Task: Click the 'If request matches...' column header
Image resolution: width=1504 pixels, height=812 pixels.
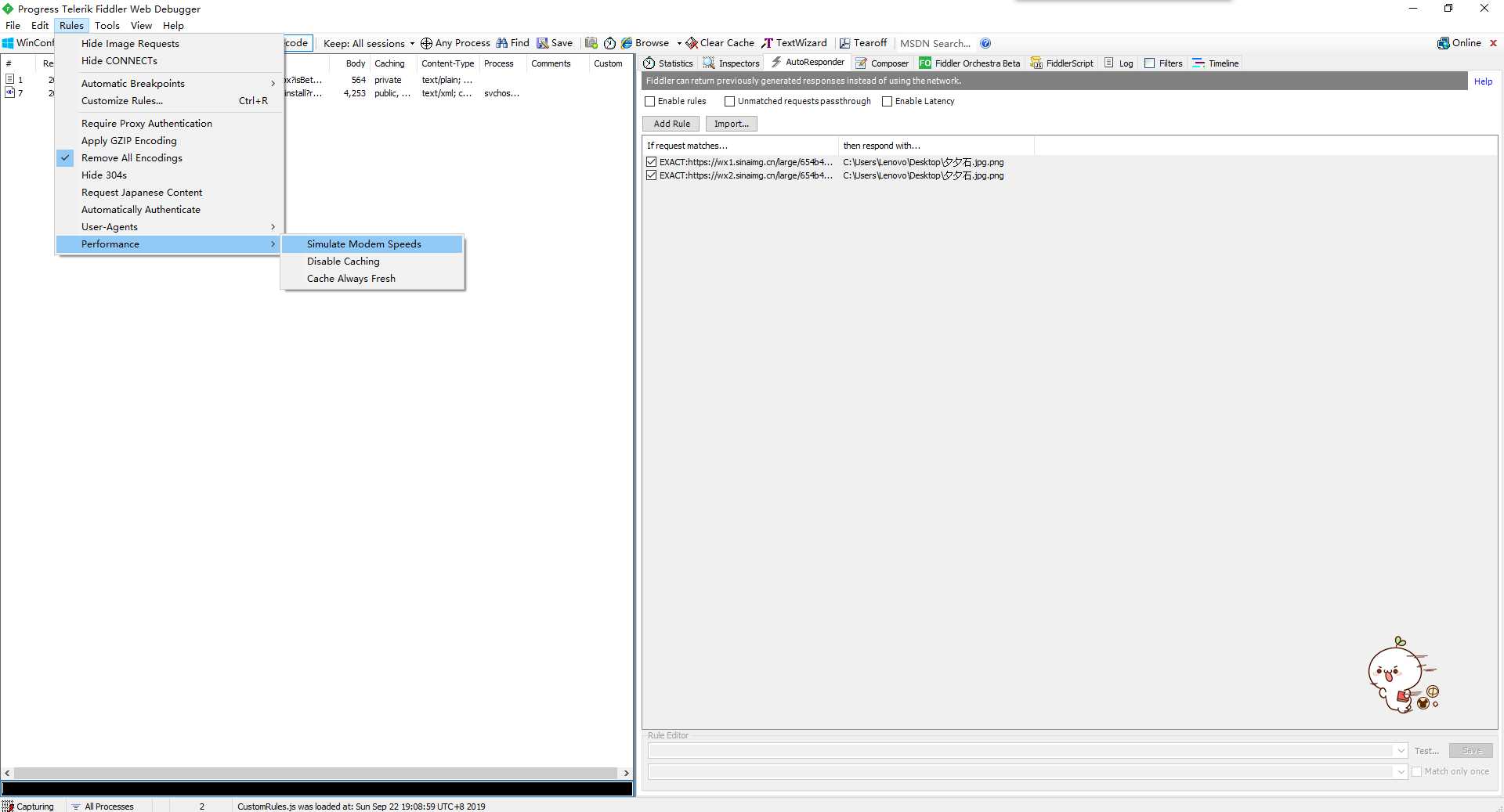Action: (739, 146)
